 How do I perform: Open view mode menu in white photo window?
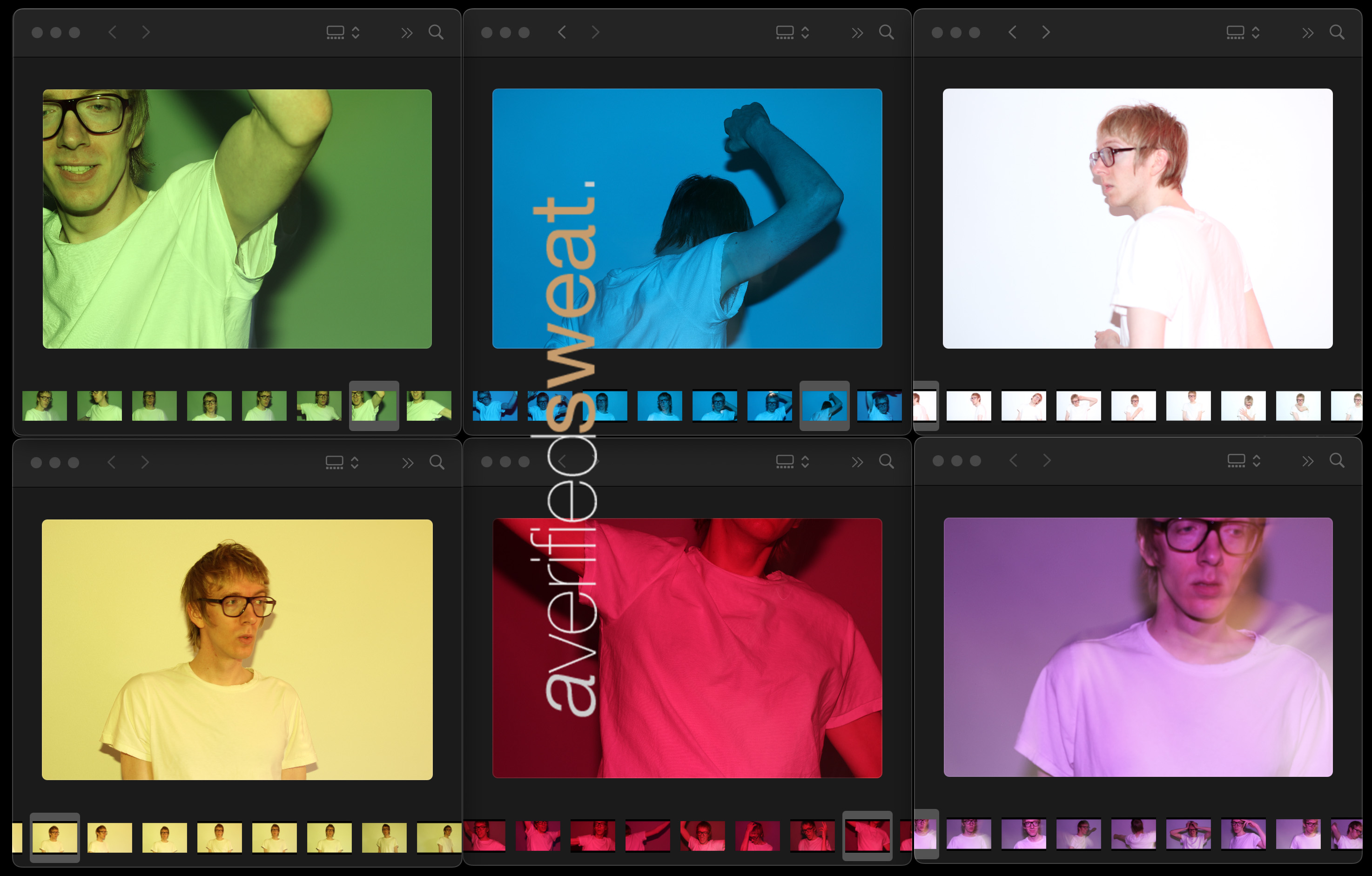(x=1243, y=33)
